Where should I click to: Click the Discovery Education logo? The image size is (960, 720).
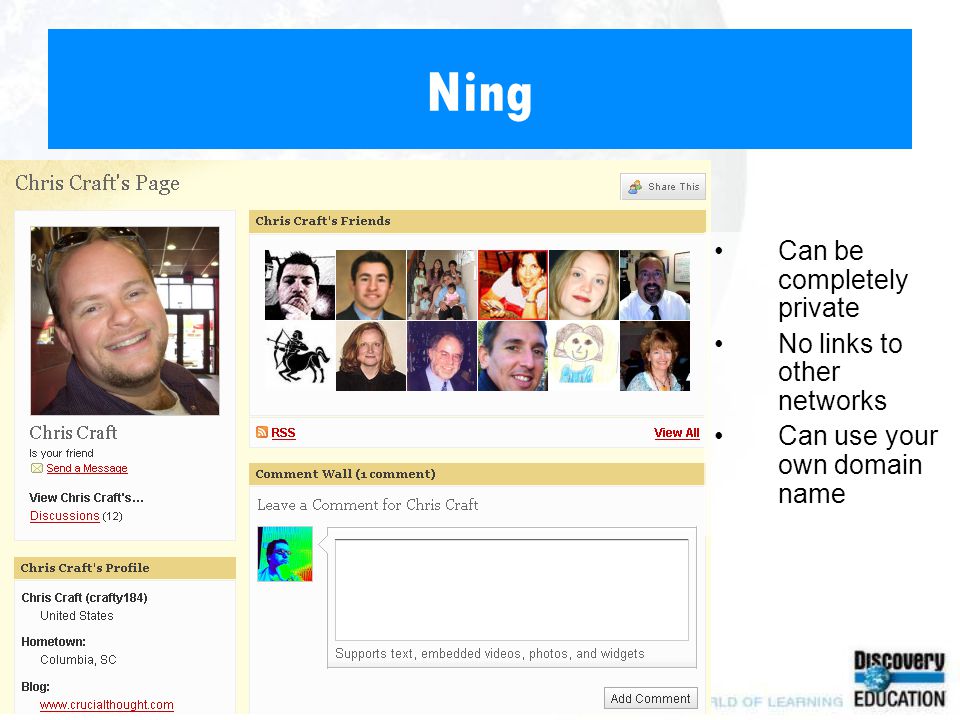point(899,679)
